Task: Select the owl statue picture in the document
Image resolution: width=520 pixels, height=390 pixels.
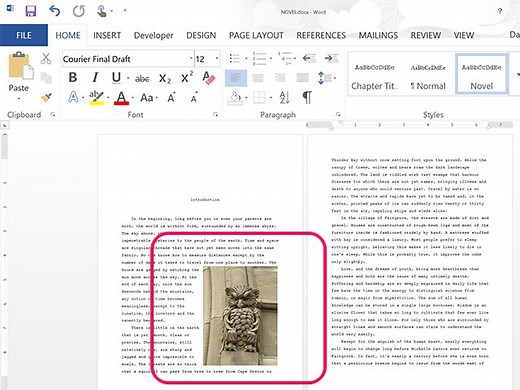Action: point(240,315)
